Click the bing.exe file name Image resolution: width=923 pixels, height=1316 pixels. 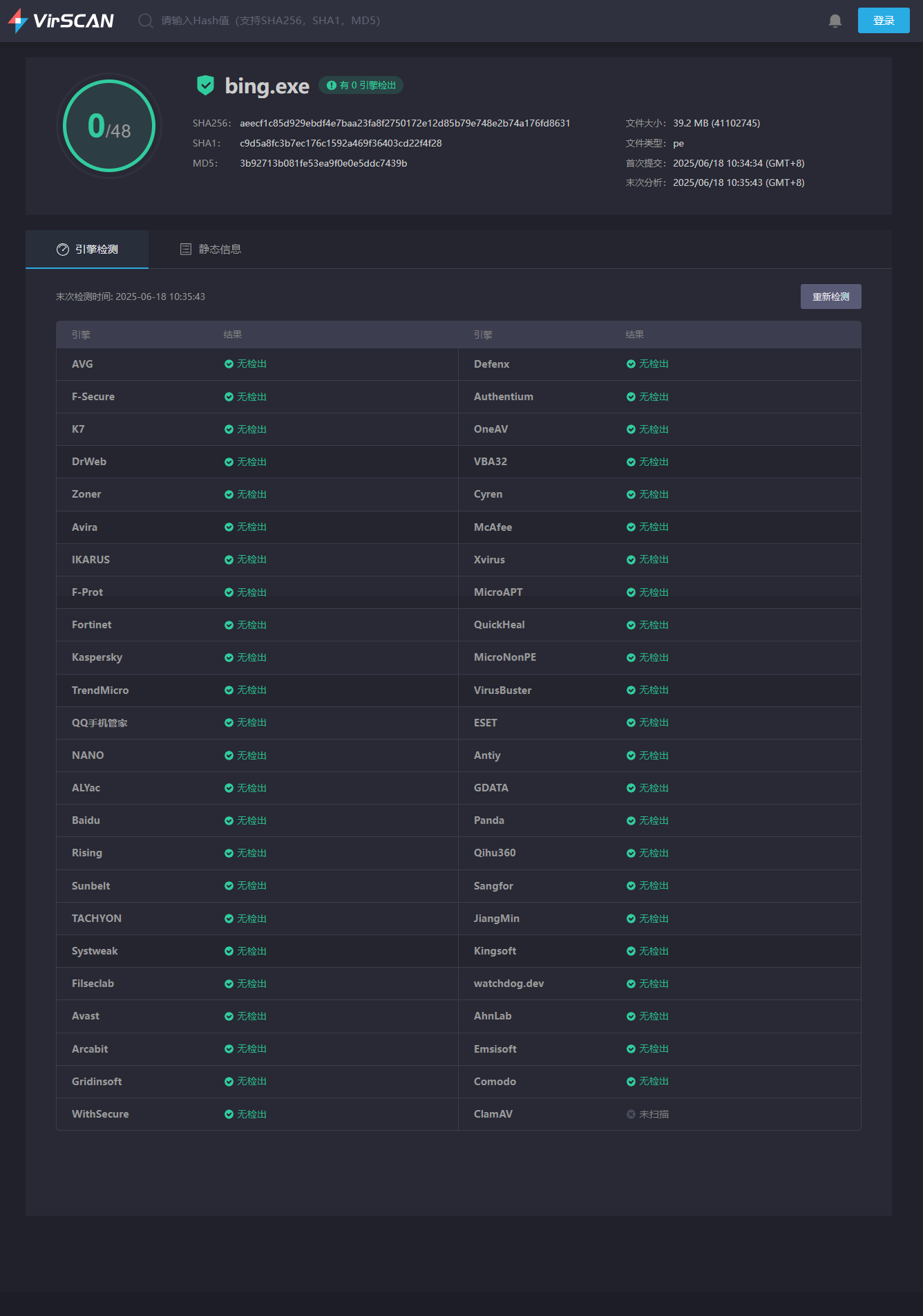(267, 86)
